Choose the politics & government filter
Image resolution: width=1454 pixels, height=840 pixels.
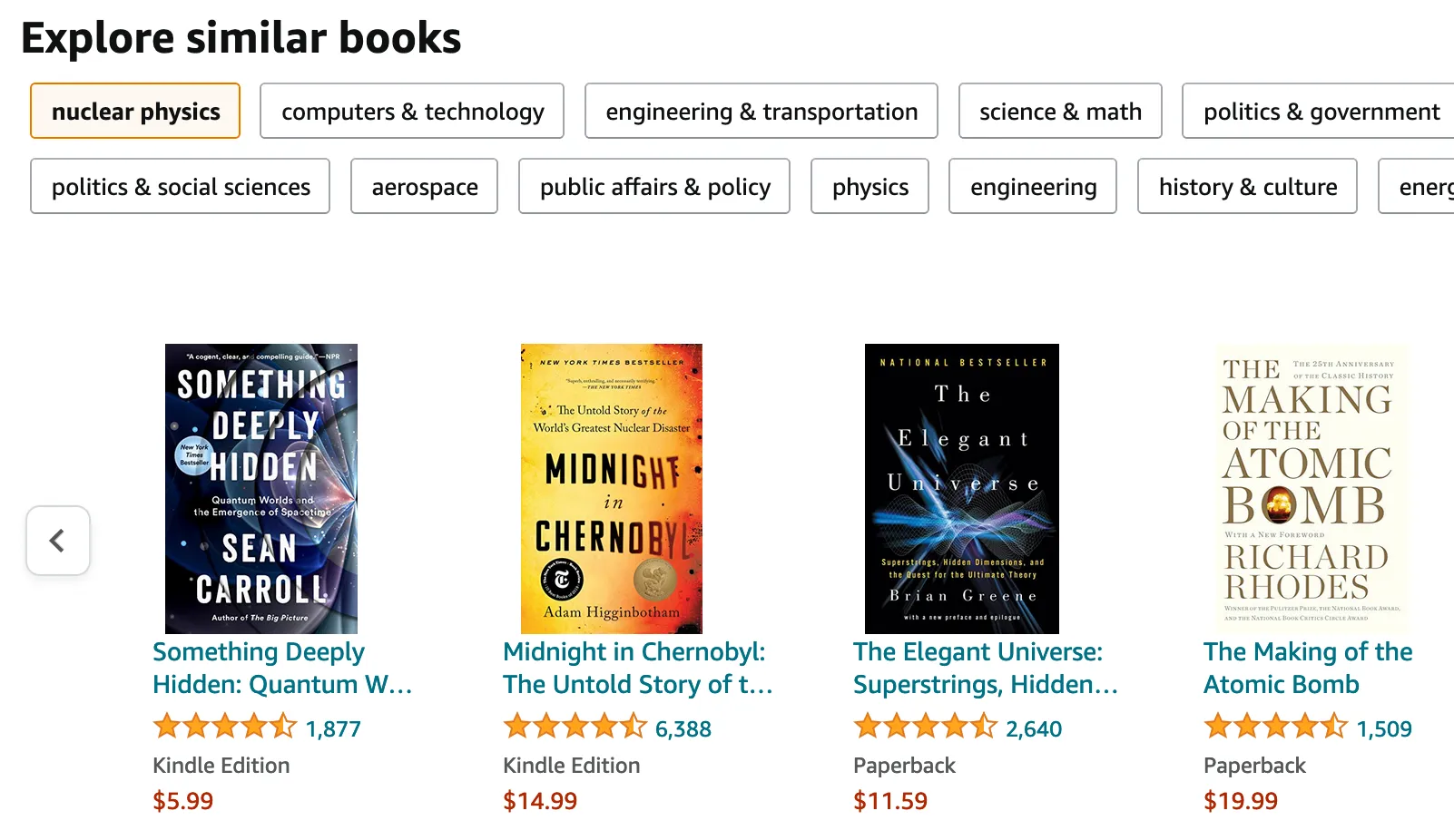pyautogui.click(x=1321, y=111)
